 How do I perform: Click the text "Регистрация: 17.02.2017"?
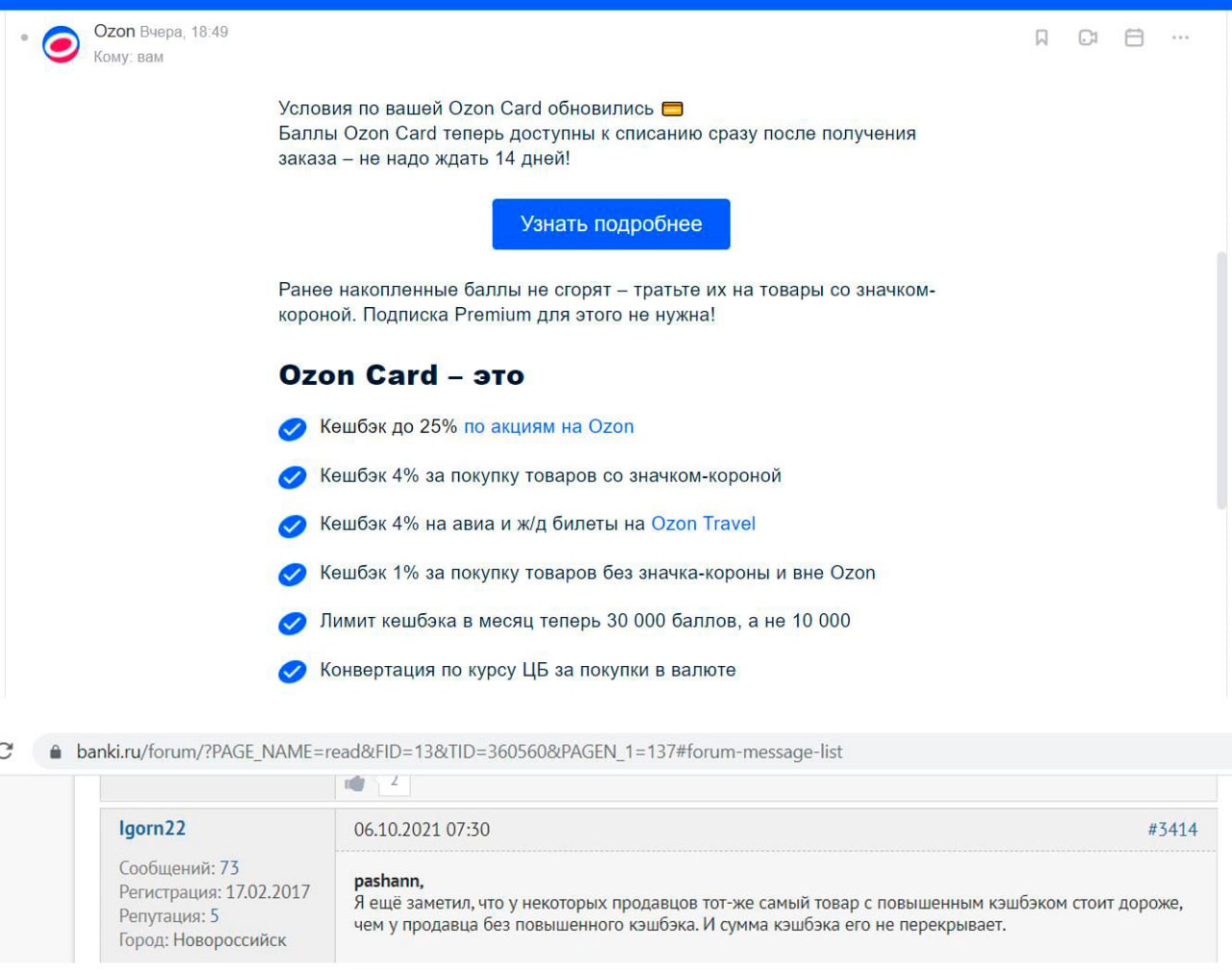pos(215,892)
